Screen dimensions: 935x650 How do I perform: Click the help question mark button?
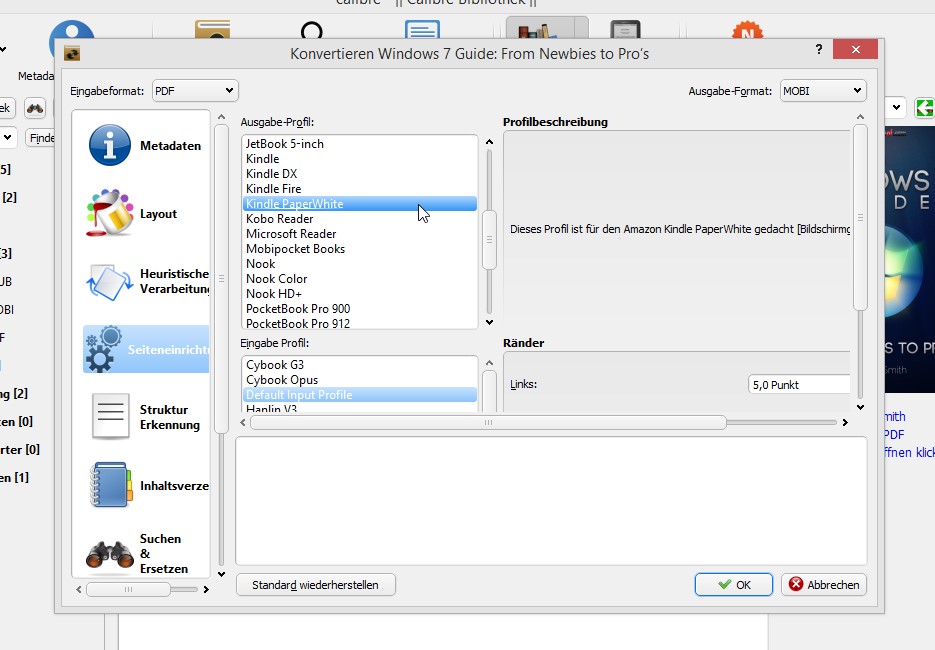click(x=819, y=49)
